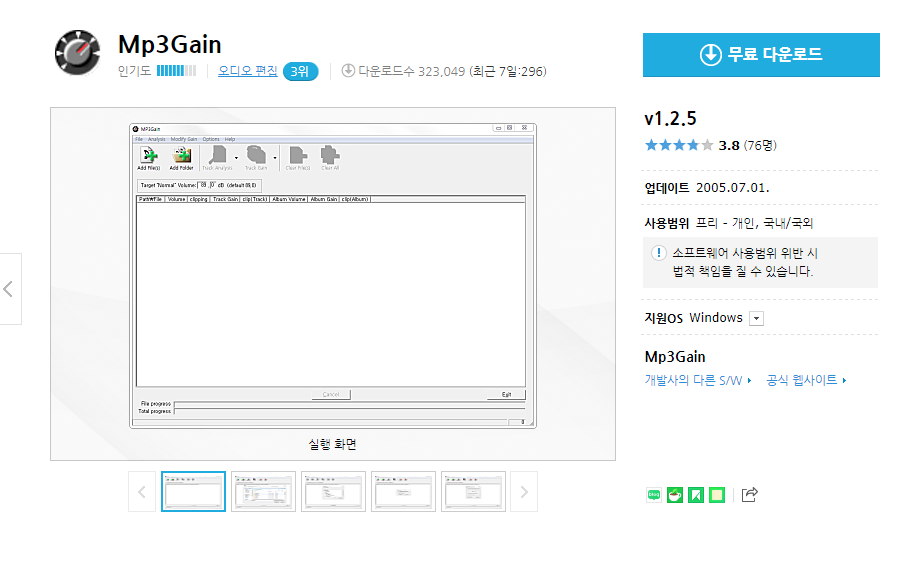Open Options menu in the preview screenshot
Image resolution: width=909 pixels, height=562 pixels.
211,139
